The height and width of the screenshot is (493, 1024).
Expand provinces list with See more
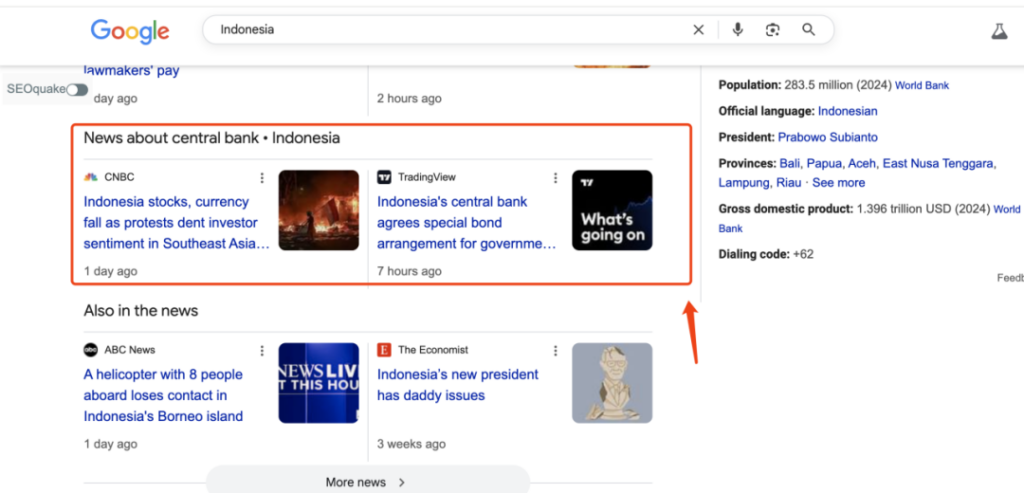tap(838, 183)
